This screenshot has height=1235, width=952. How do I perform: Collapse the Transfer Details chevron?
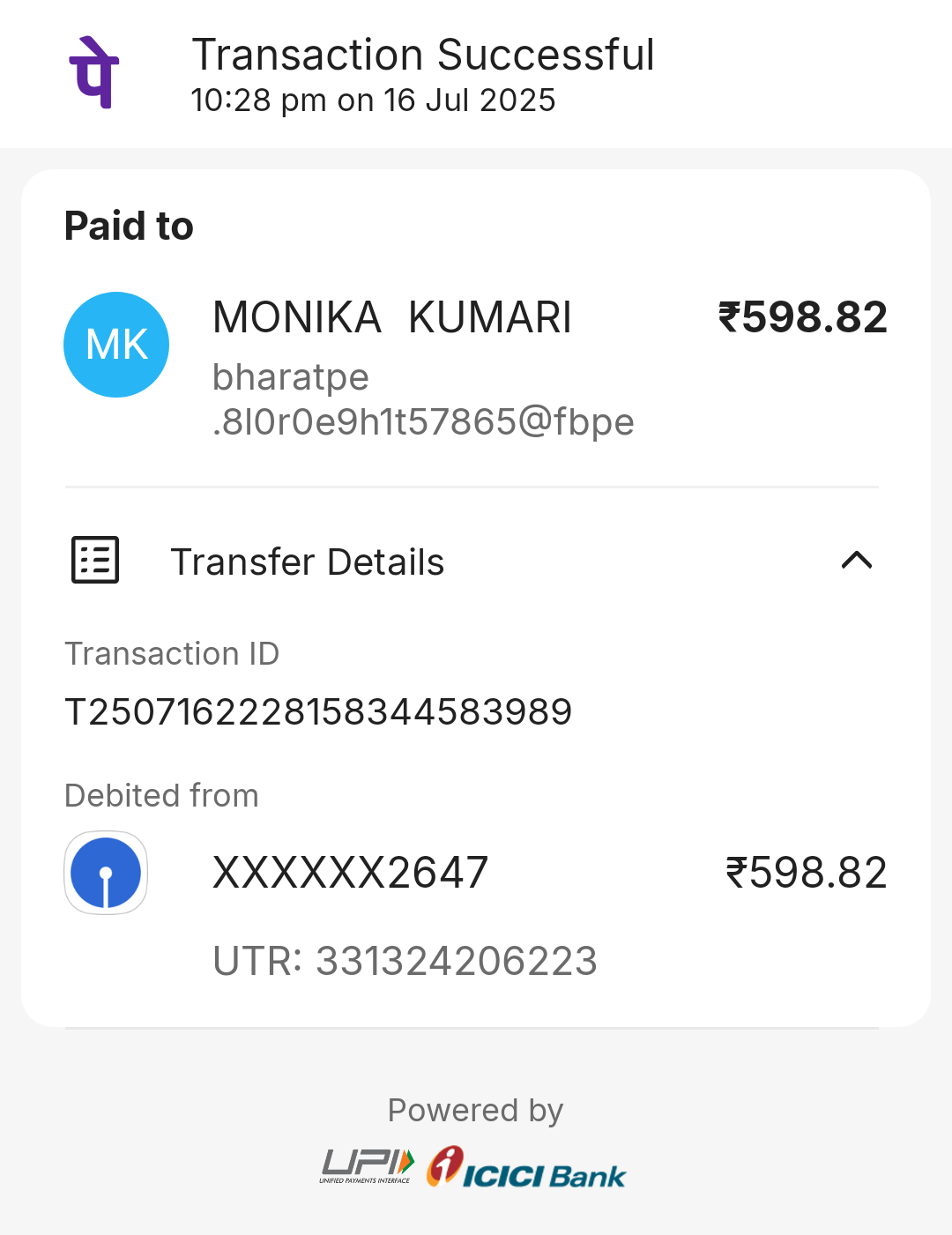[857, 561]
